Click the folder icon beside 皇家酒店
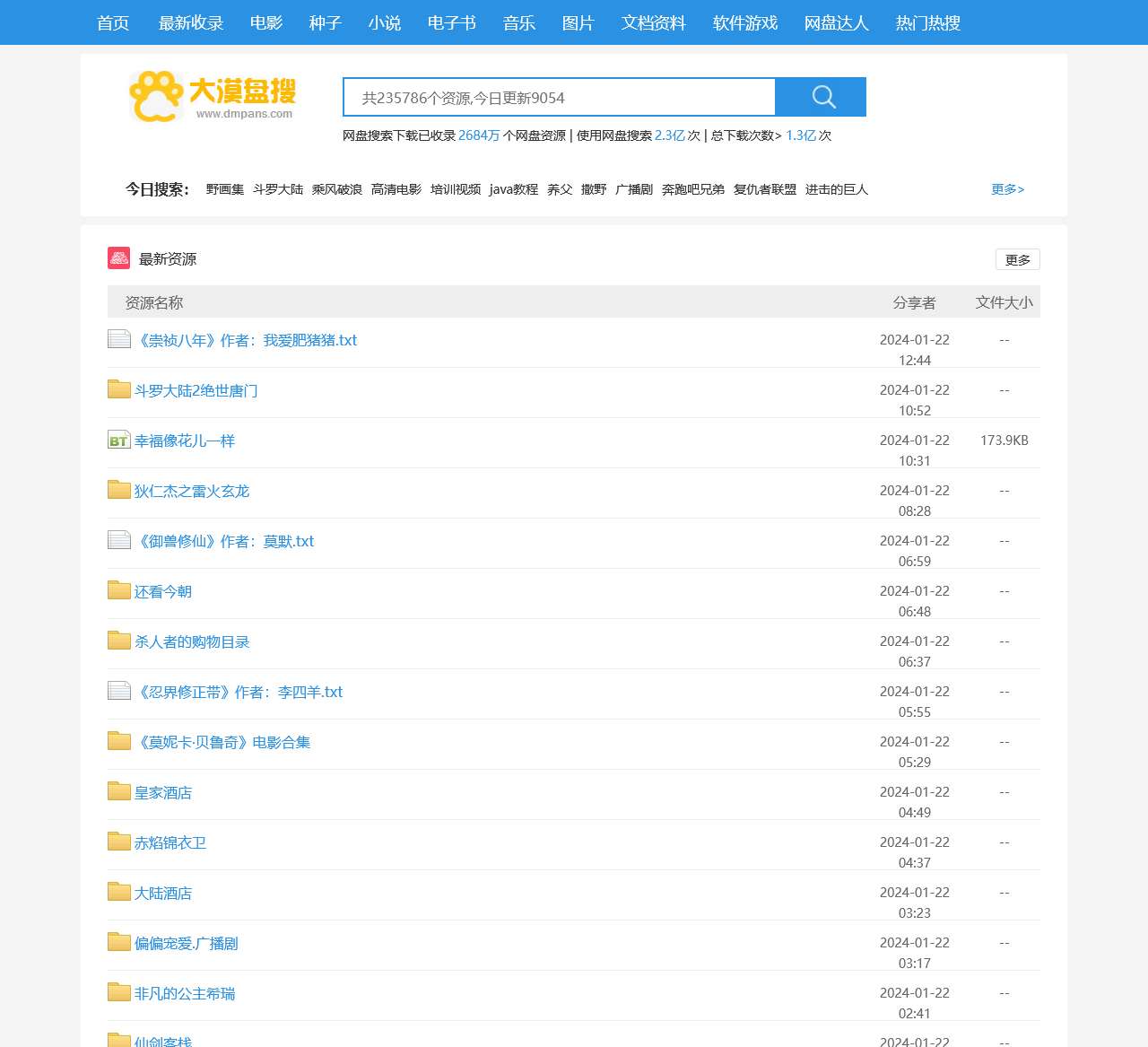Viewport: 1148px width, 1047px height. pyautogui.click(x=118, y=790)
